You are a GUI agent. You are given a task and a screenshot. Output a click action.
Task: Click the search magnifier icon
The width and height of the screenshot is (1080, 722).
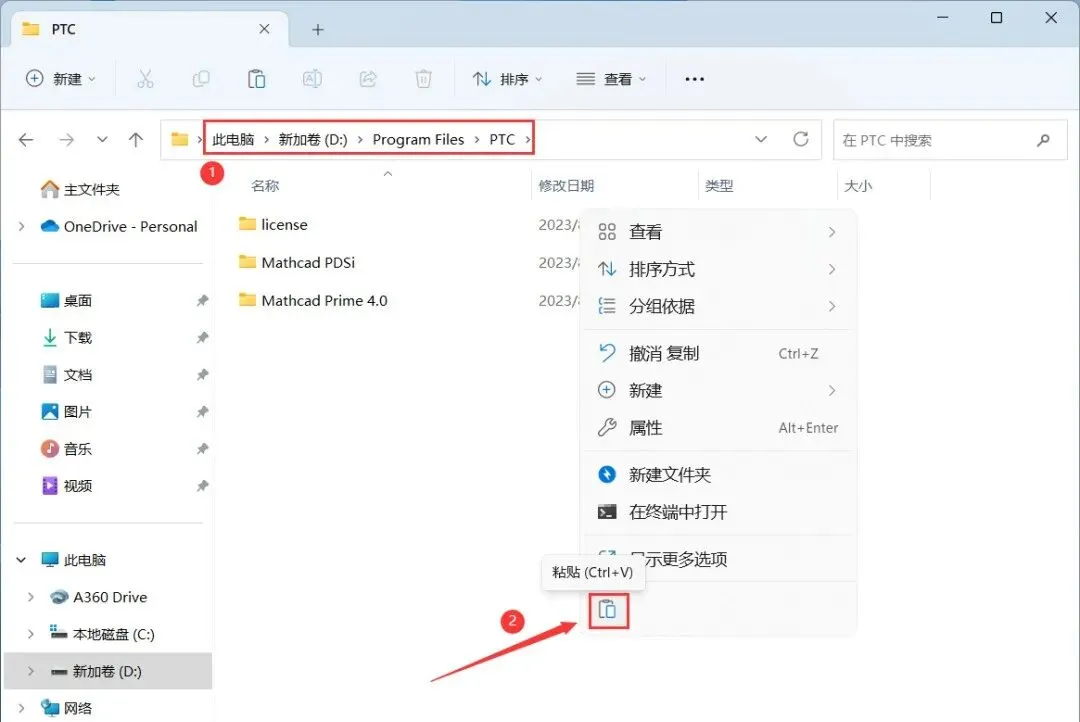(1043, 140)
